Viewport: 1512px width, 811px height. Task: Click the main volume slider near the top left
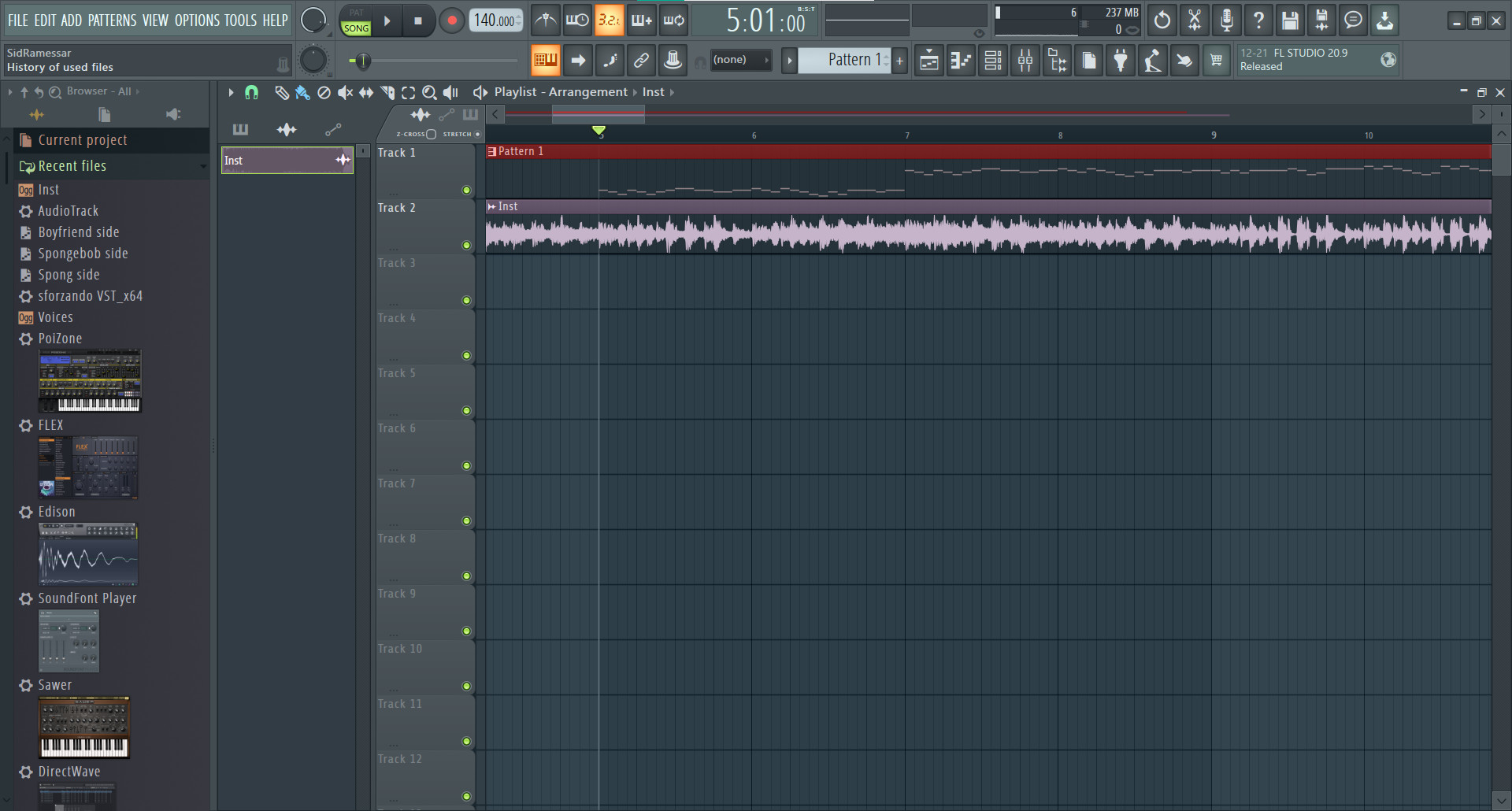(362, 60)
